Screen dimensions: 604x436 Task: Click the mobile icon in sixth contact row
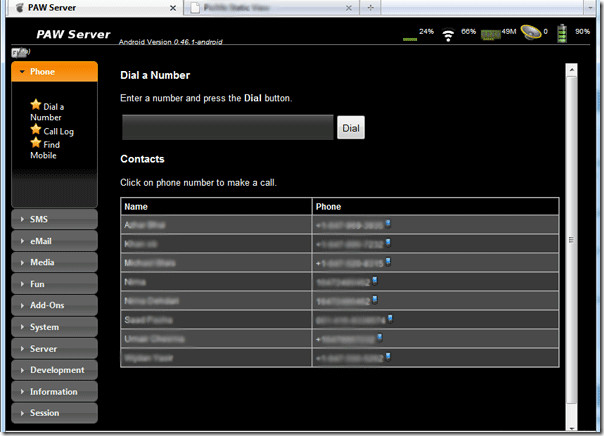click(x=390, y=318)
